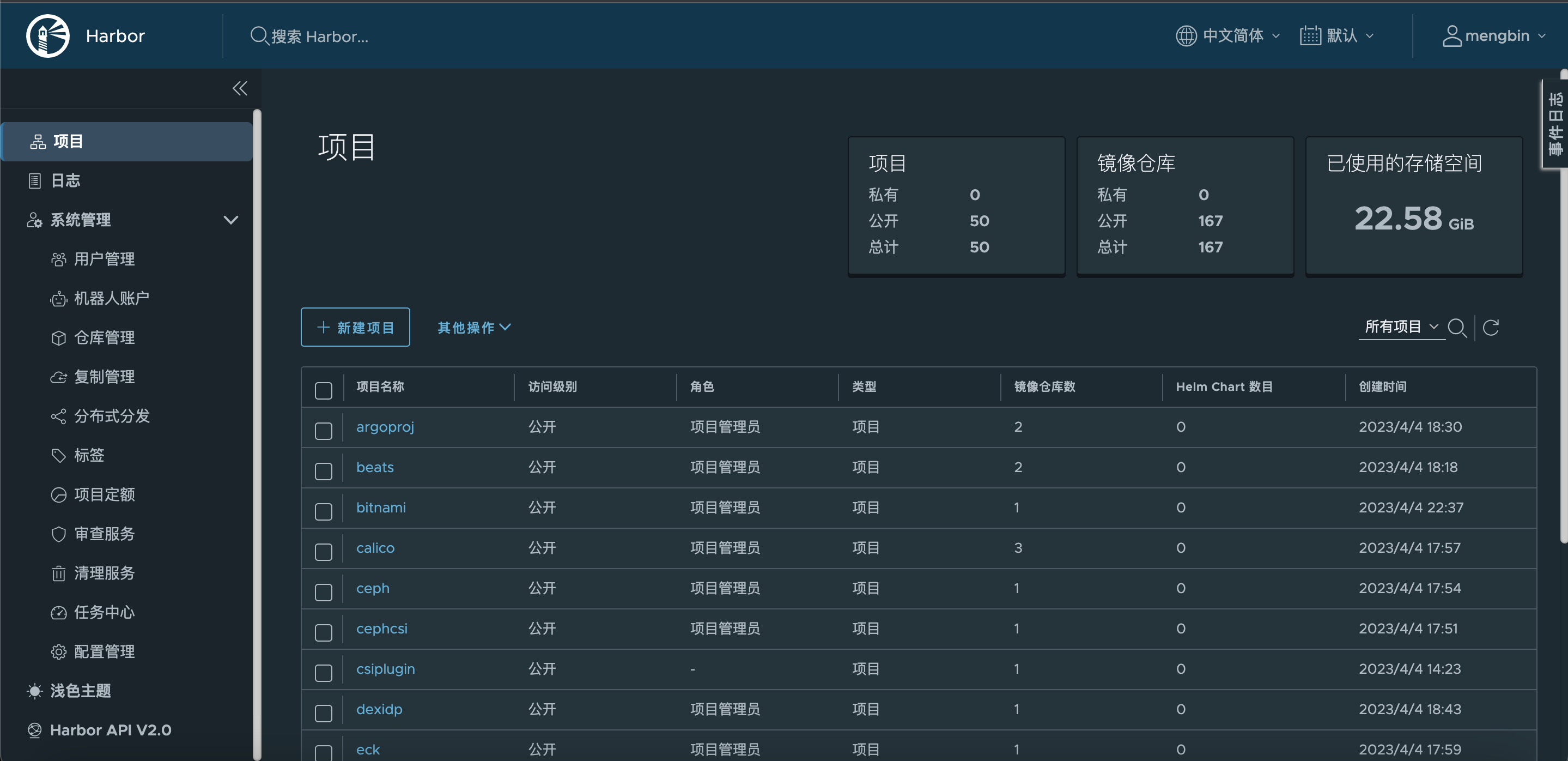This screenshot has height=761, width=1568.
Task: Check the beats row checkbox
Action: point(323,470)
